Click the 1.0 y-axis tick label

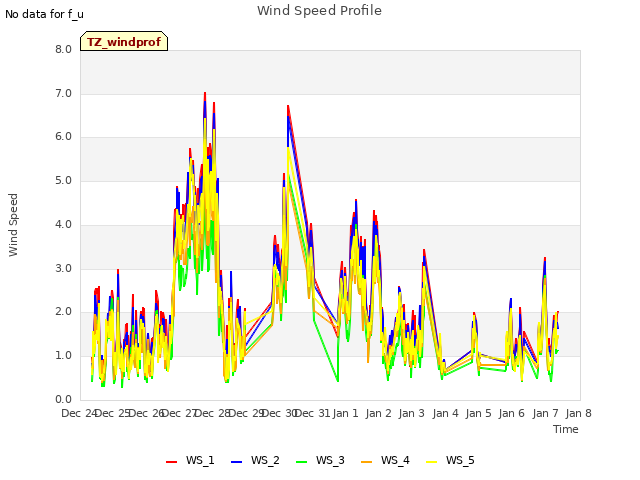tap(63, 356)
